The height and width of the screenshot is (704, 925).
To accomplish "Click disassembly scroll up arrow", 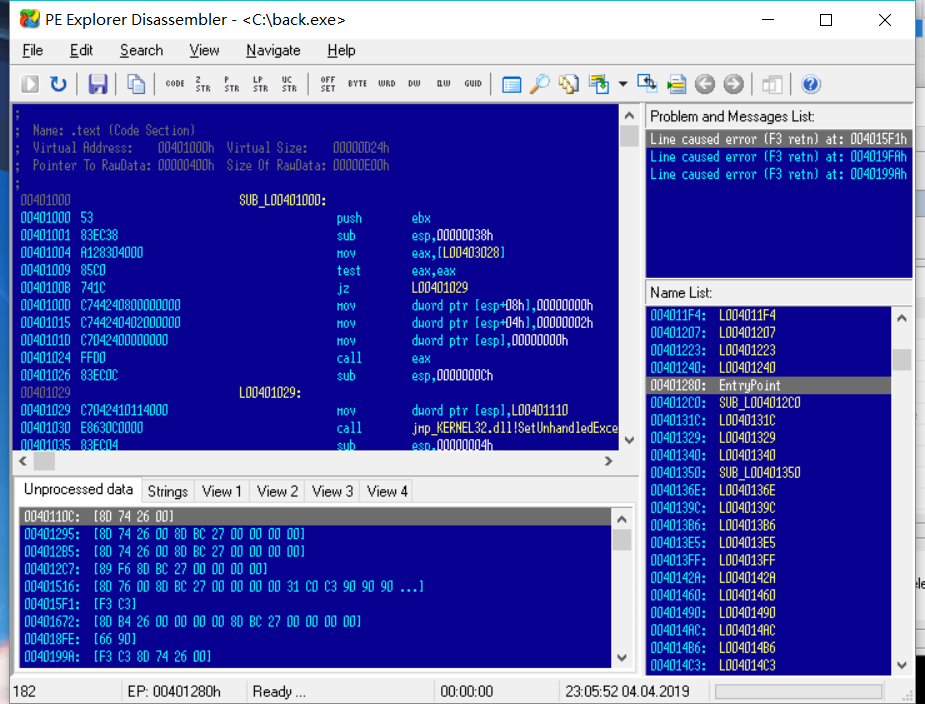I will 629,116.
